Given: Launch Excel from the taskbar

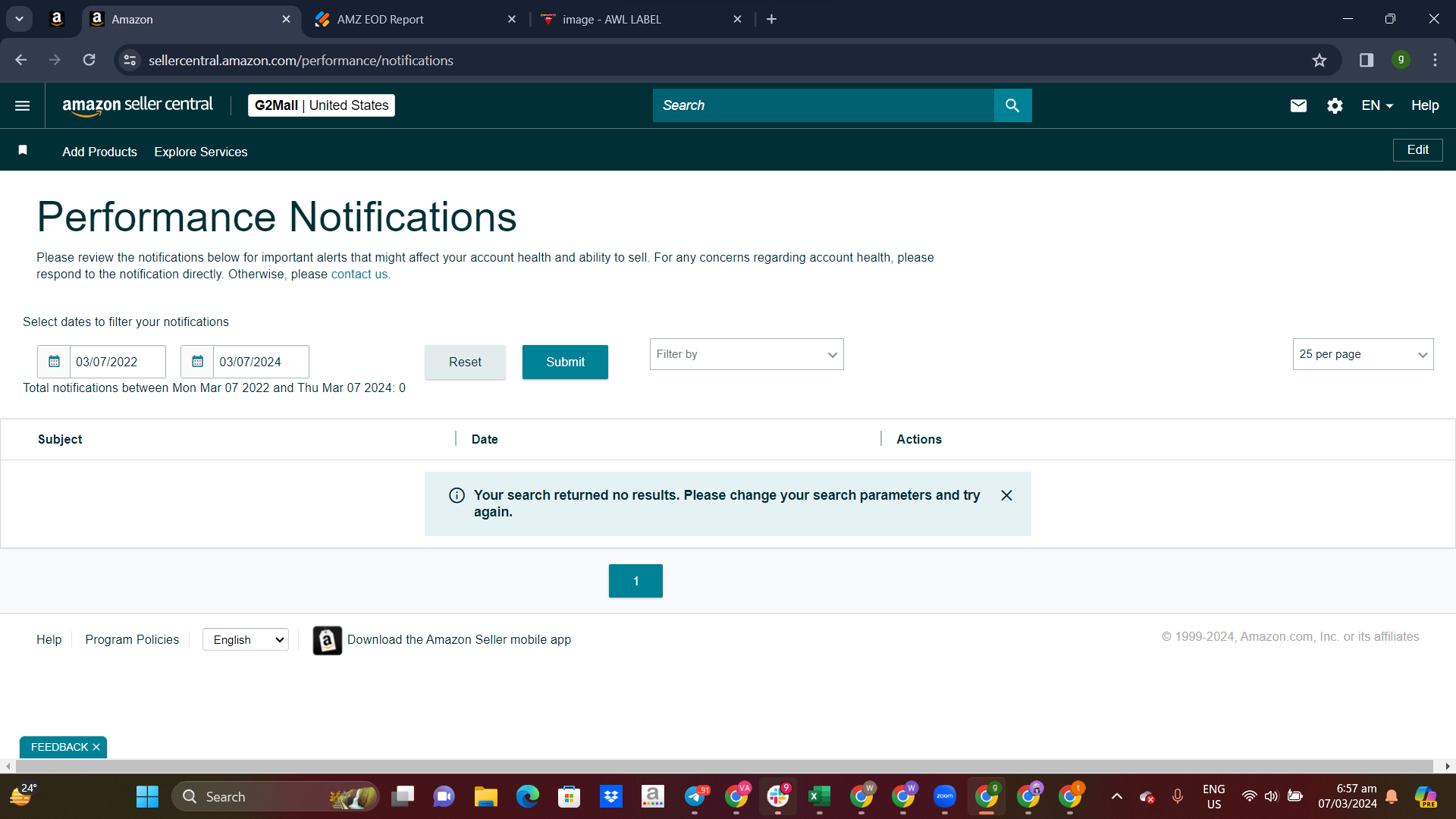Looking at the screenshot, I should pos(819,796).
